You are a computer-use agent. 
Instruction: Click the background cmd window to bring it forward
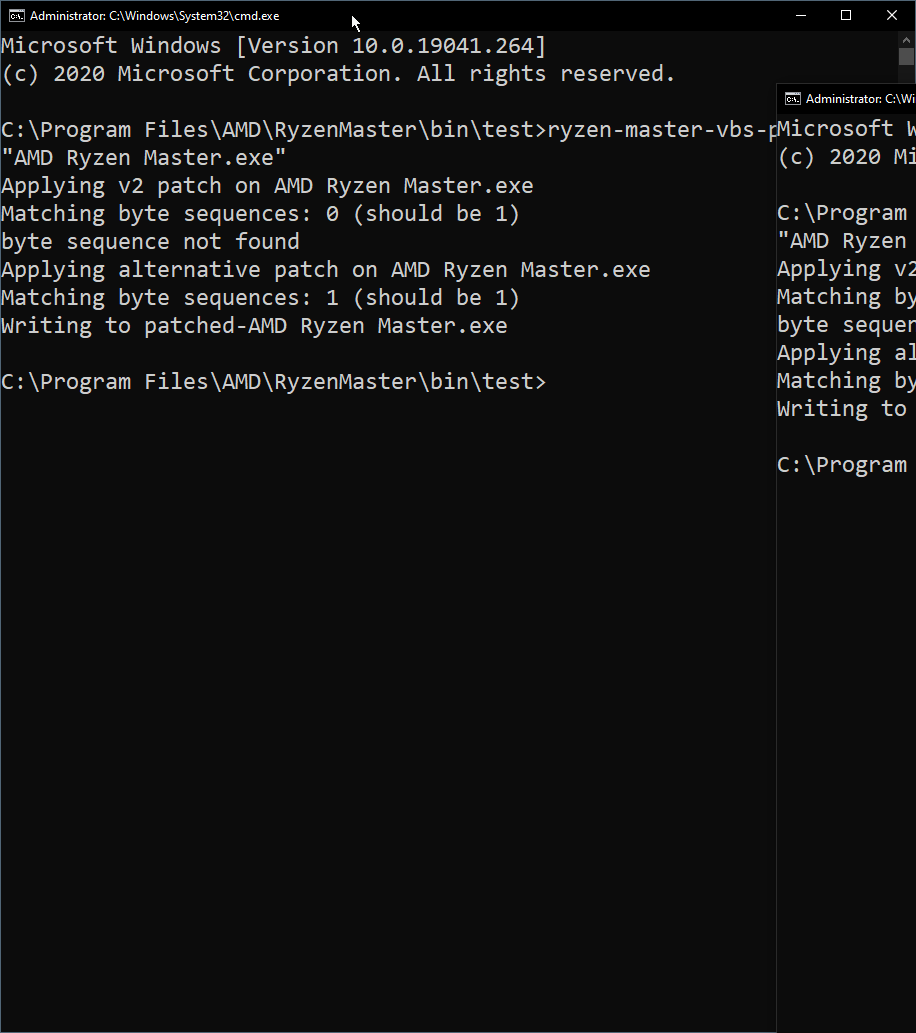(x=845, y=600)
